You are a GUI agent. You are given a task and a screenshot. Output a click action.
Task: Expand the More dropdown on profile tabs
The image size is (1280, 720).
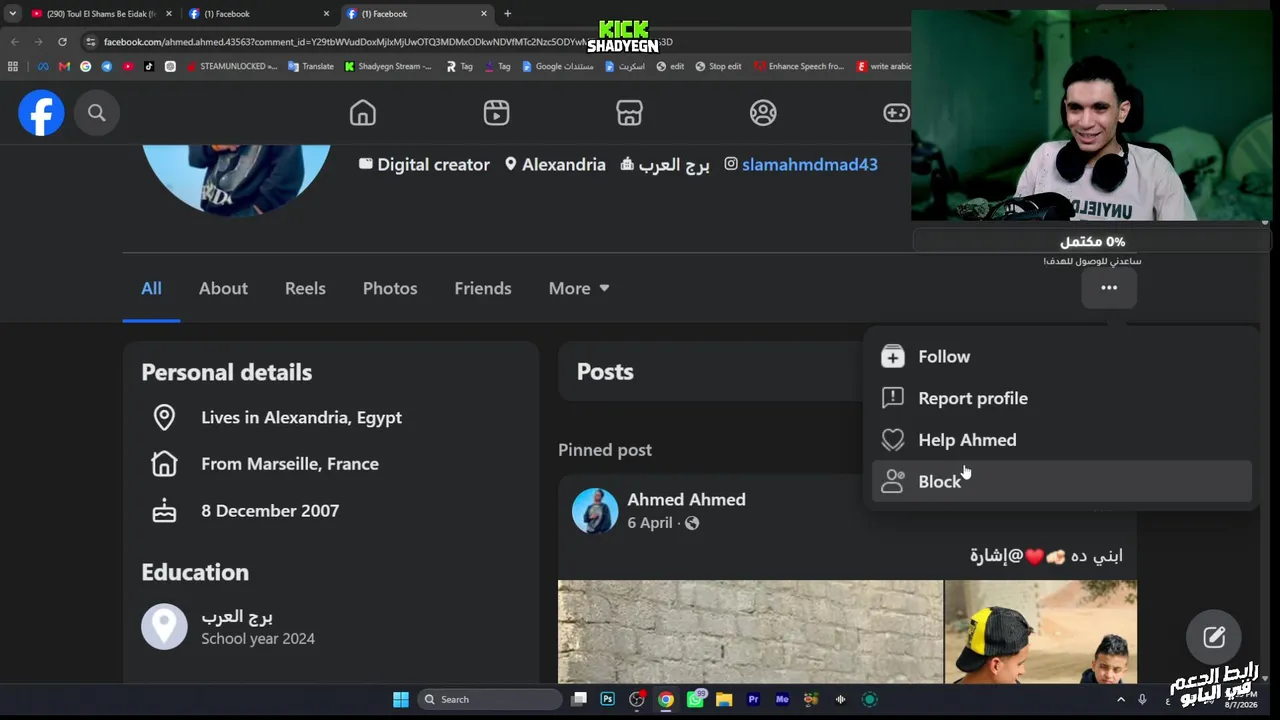point(579,288)
